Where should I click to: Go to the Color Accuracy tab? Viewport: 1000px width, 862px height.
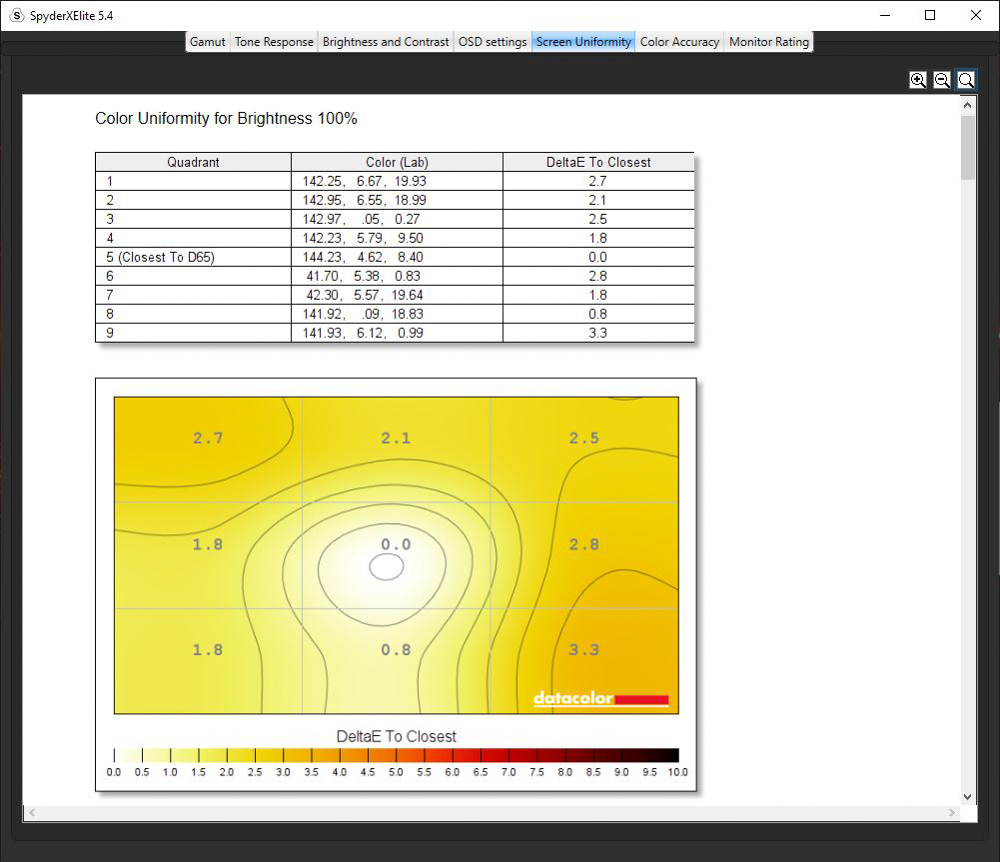tap(679, 42)
